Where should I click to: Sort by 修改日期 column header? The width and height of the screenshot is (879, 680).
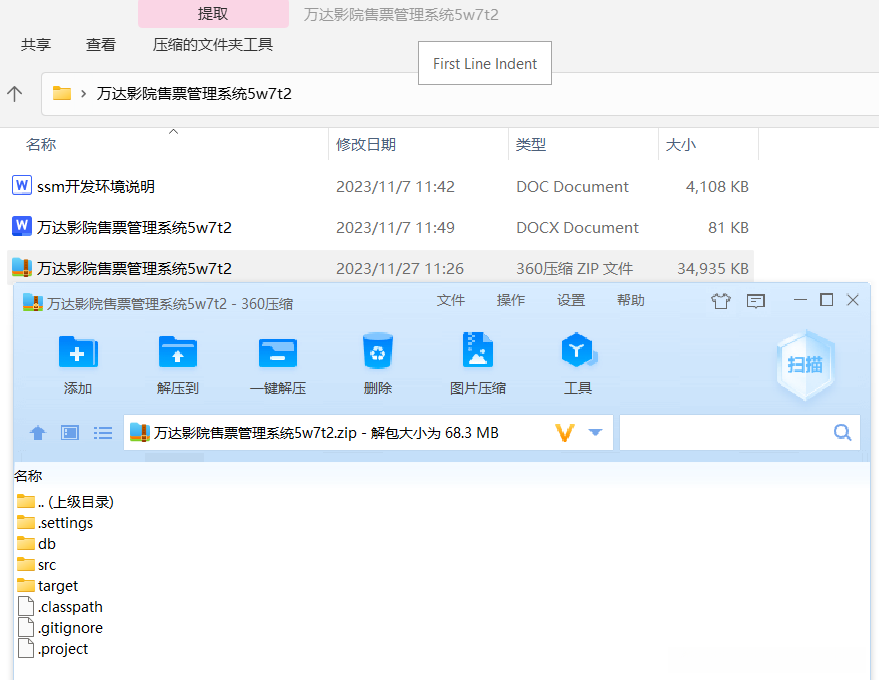pos(366,145)
